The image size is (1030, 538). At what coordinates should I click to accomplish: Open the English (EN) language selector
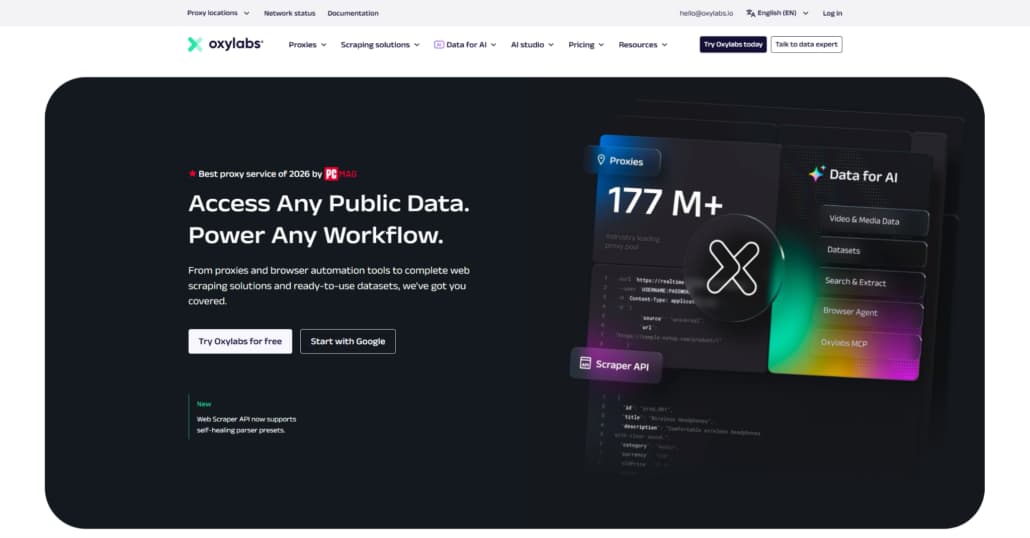pos(776,13)
